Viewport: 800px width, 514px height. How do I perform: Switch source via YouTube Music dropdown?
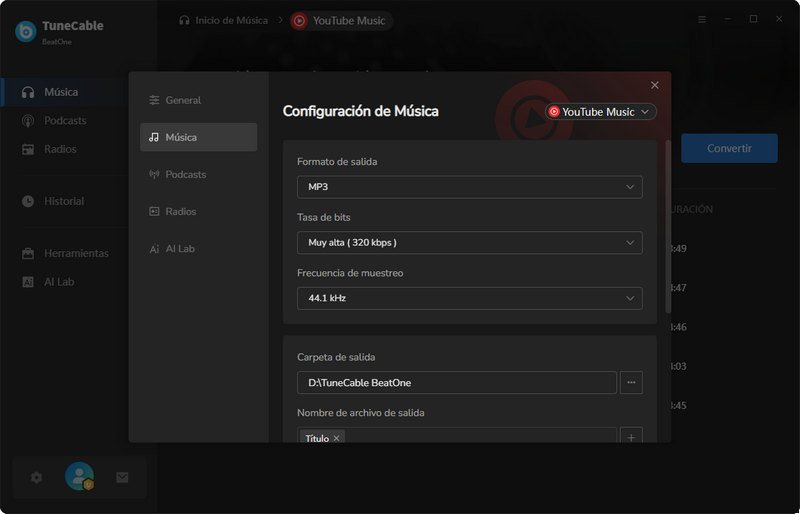point(600,112)
